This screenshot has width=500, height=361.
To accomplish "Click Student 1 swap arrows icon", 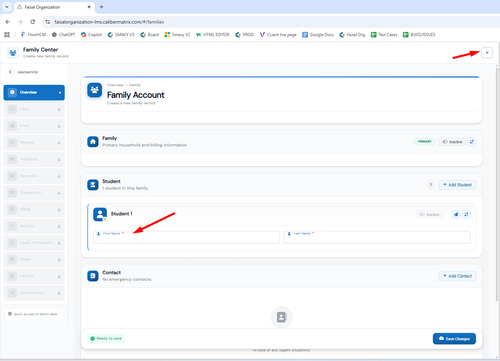I will (x=466, y=214).
